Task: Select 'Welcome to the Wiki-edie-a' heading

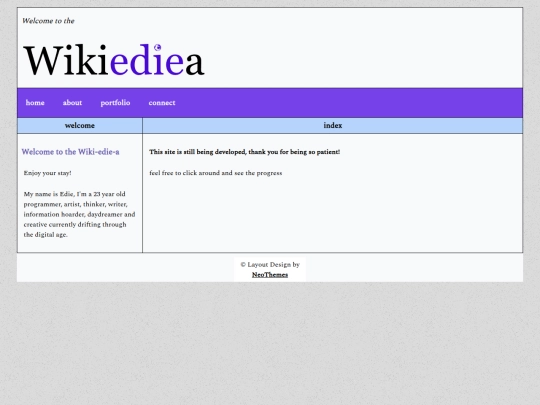Action: pyautogui.click(x=70, y=152)
